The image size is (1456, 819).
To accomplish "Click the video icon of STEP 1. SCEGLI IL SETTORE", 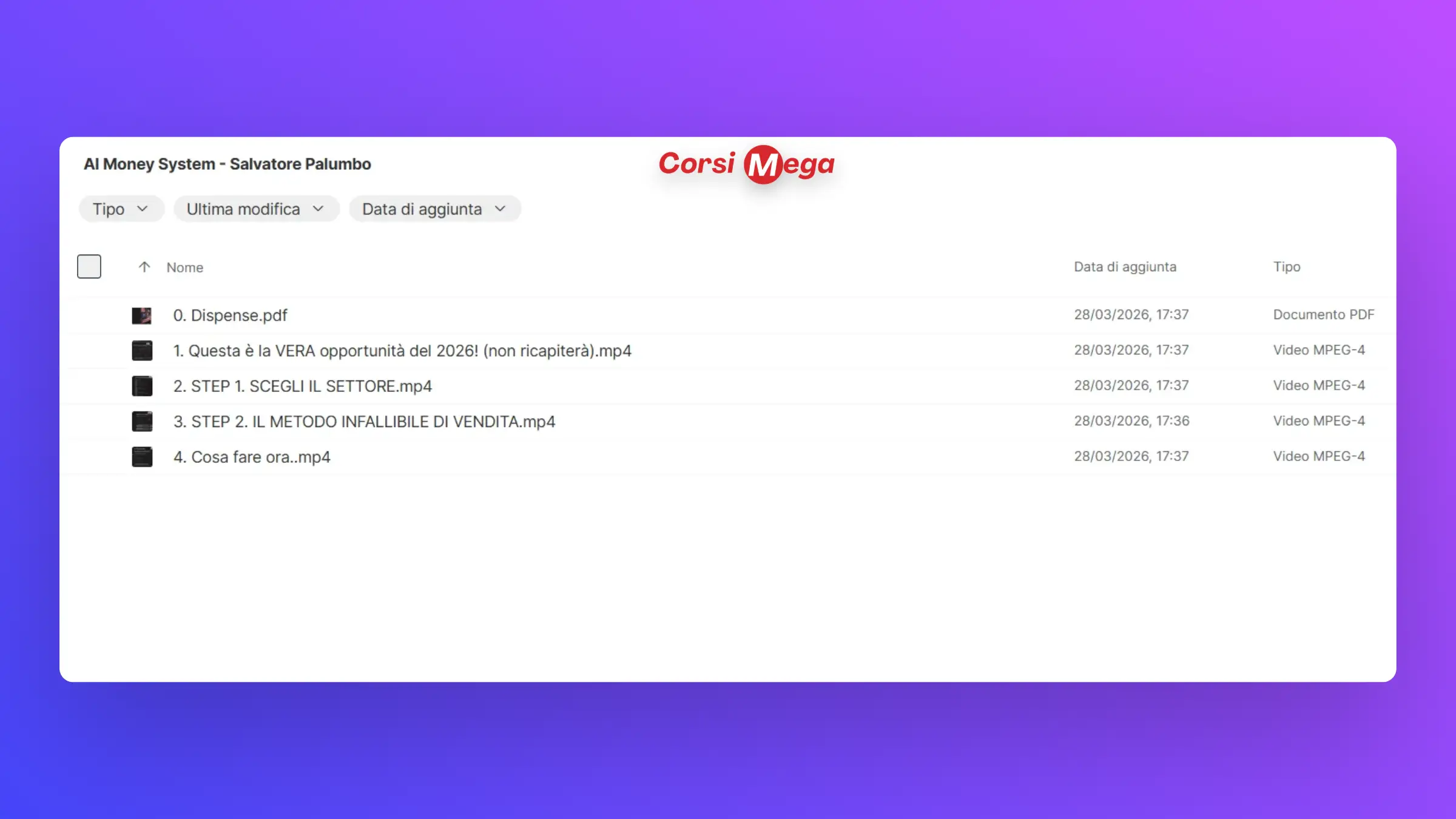I will 142,386.
